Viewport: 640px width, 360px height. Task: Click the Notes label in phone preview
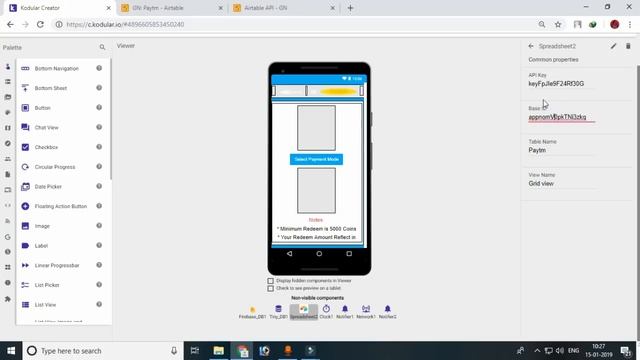coord(316,220)
